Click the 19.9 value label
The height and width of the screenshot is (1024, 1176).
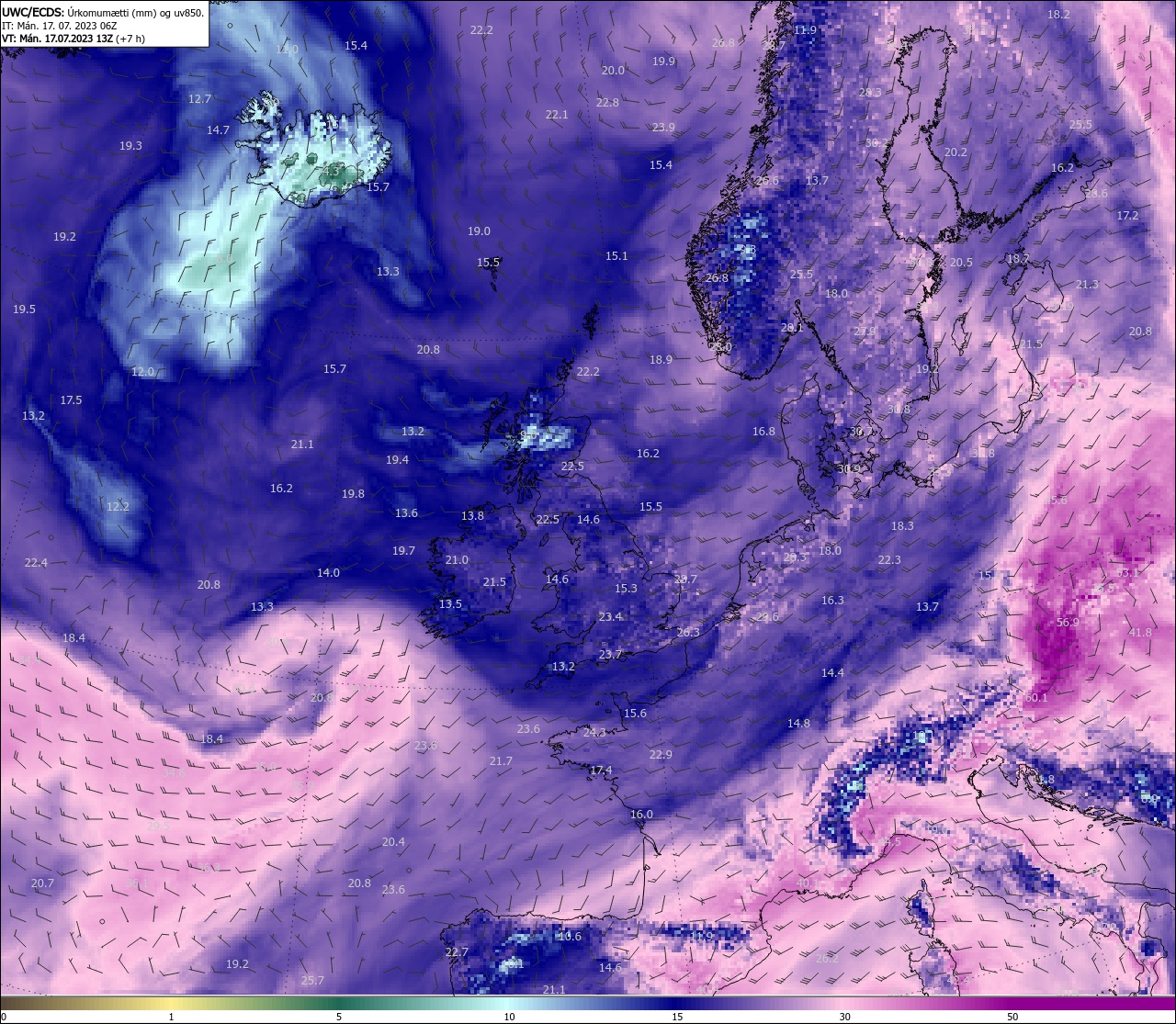click(663, 62)
